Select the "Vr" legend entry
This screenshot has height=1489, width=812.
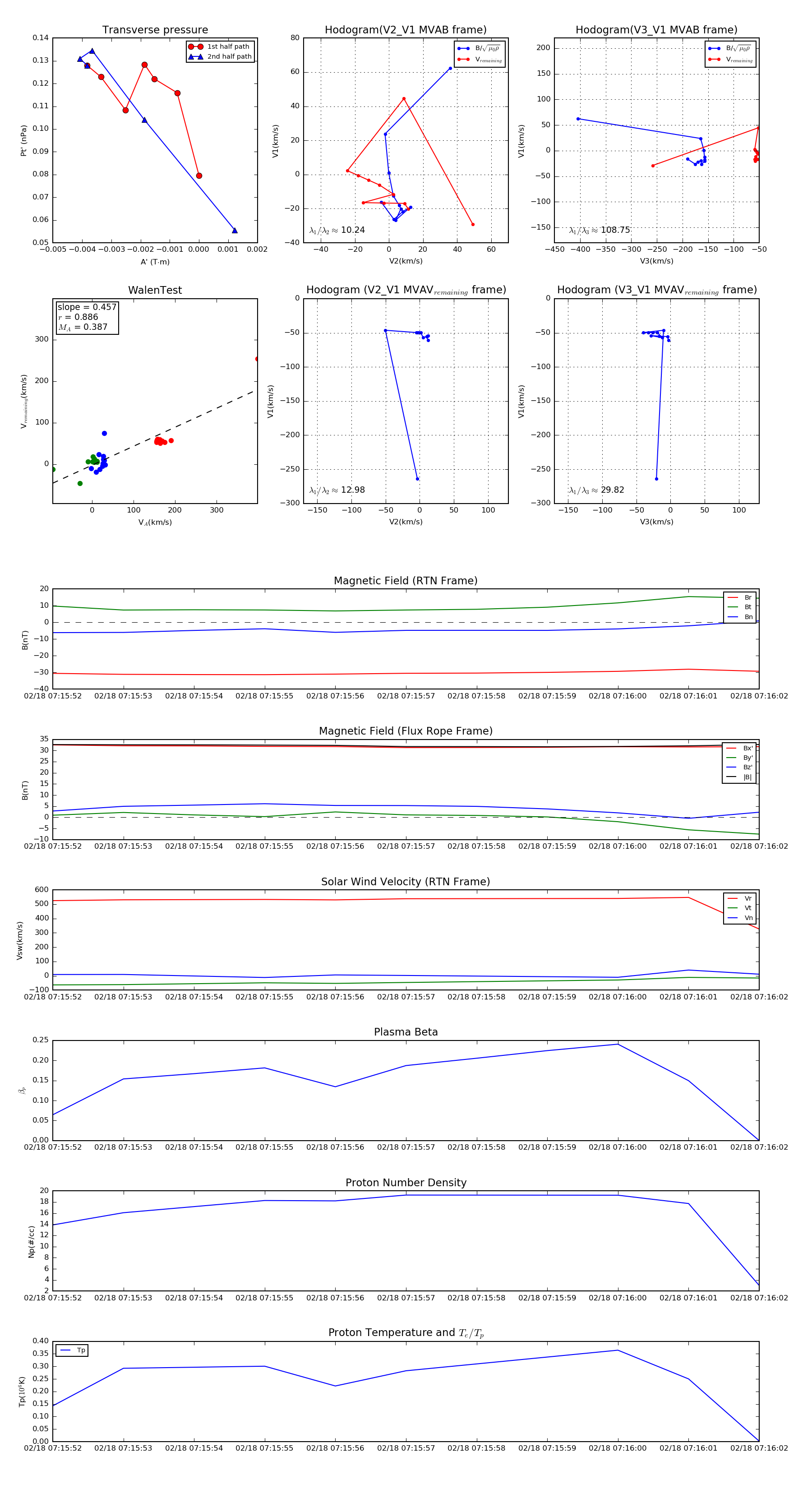point(740,898)
